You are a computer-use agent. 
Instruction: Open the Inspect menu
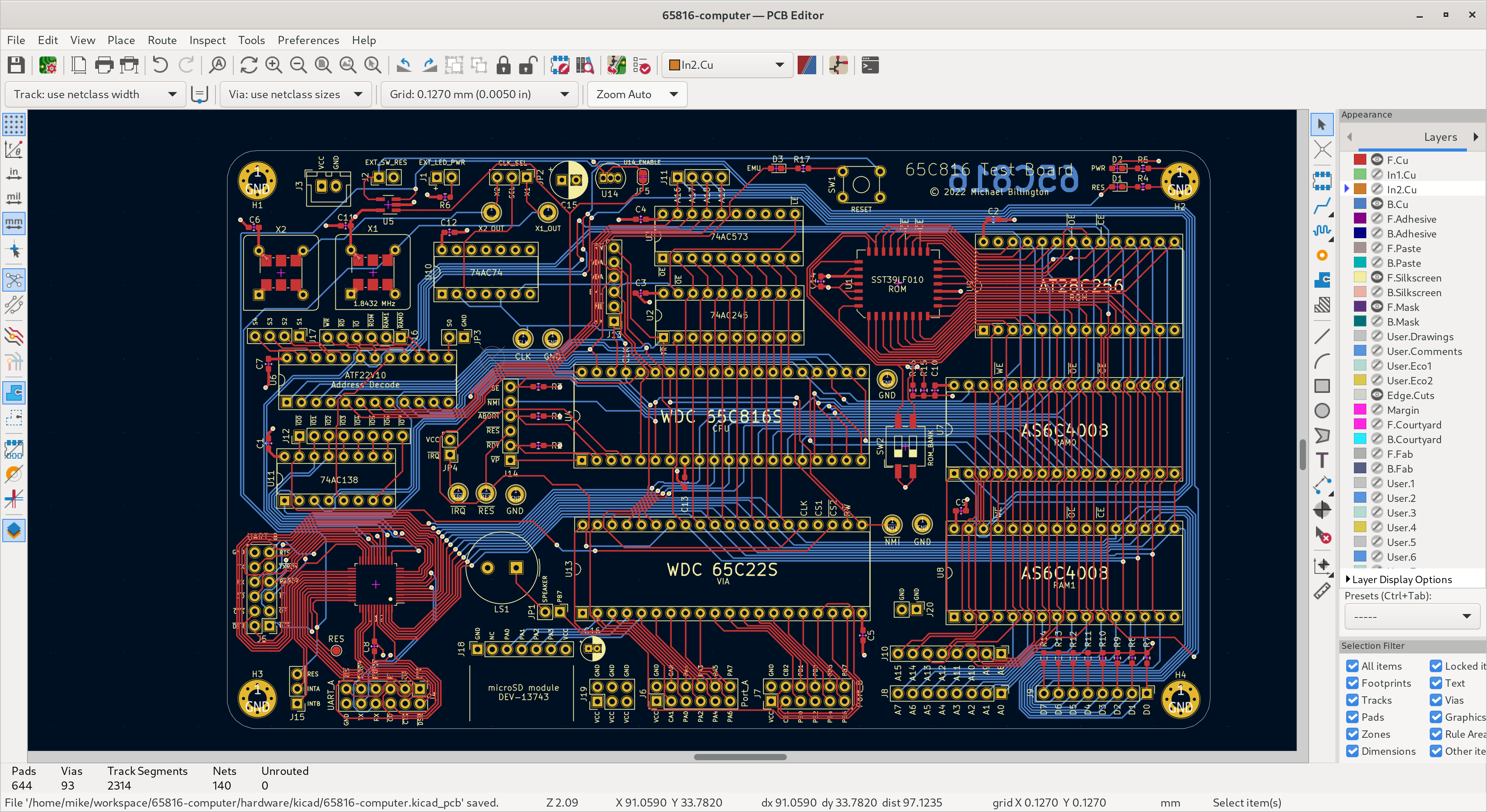click(x=207, y=40)
